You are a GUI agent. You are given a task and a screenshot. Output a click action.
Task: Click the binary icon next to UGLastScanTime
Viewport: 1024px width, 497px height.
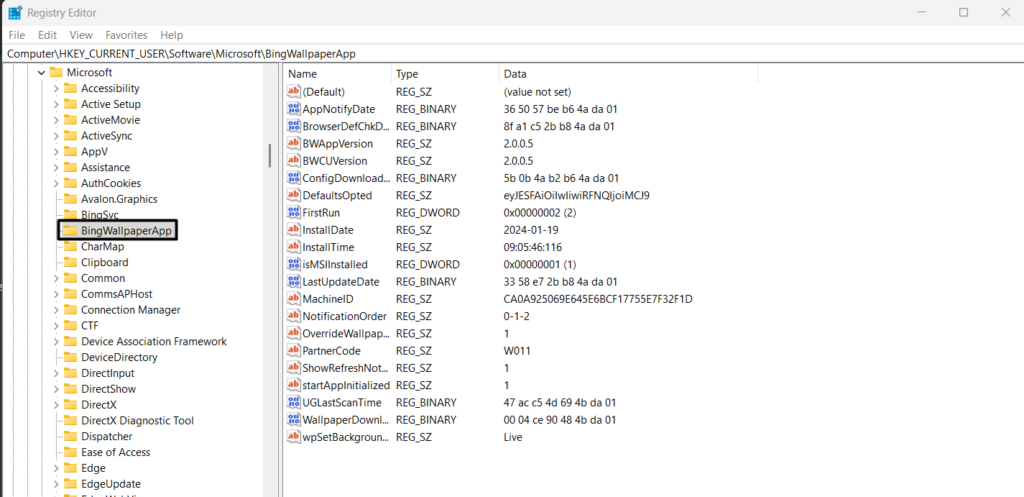coord(294,403)
